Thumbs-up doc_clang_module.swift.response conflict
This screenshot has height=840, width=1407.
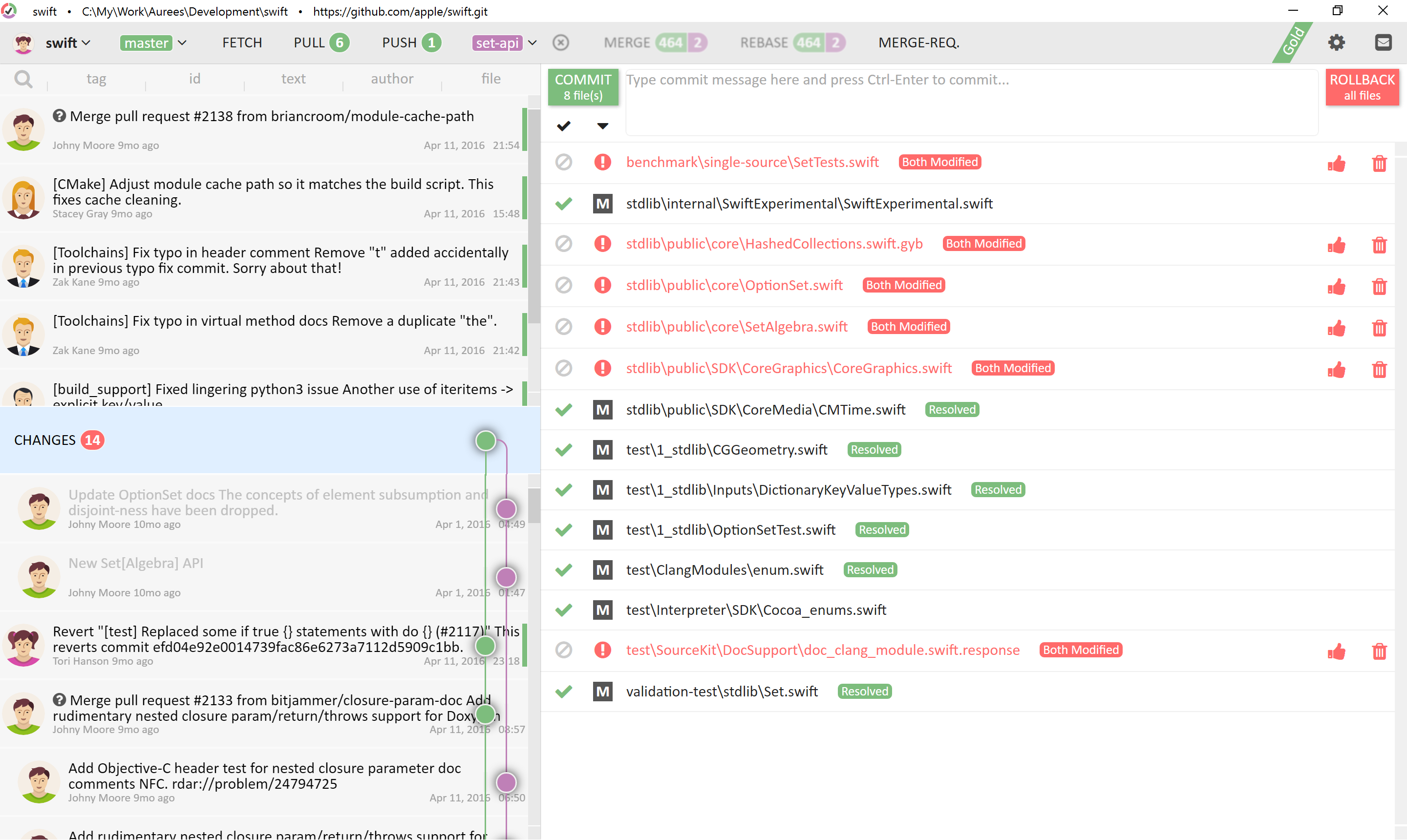pos(1336,651)
